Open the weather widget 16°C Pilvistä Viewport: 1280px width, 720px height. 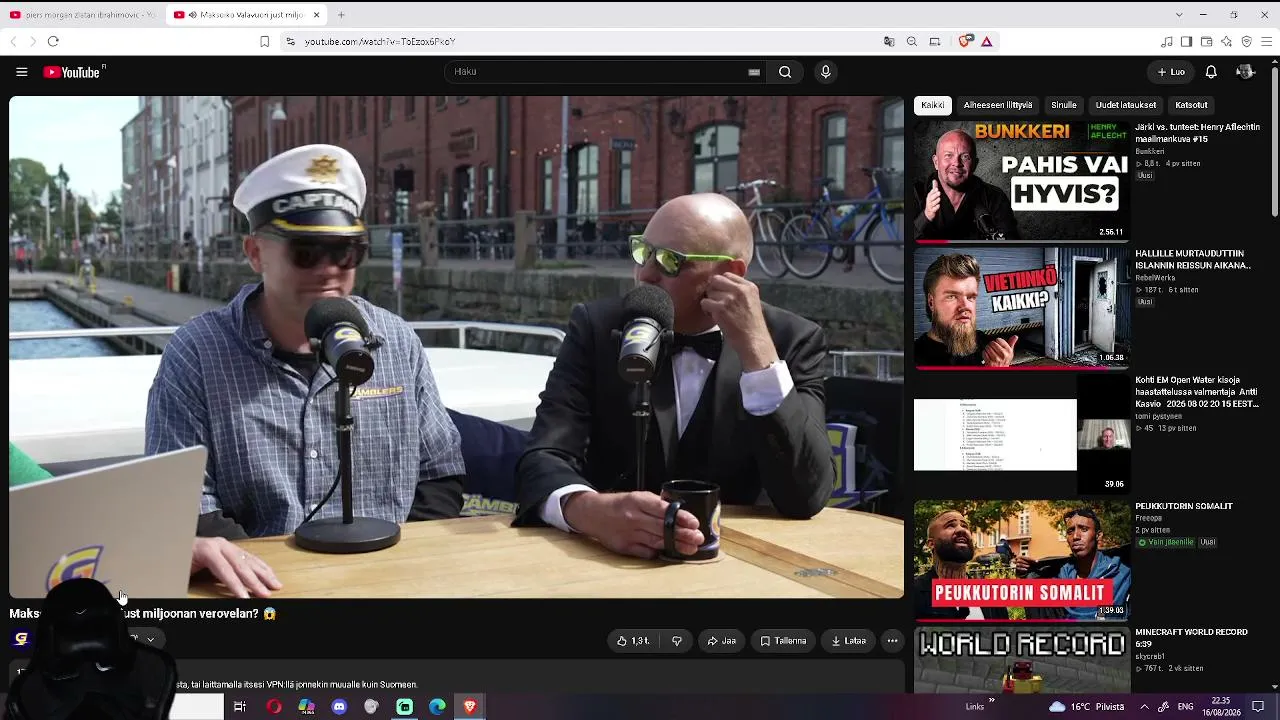1089,707
